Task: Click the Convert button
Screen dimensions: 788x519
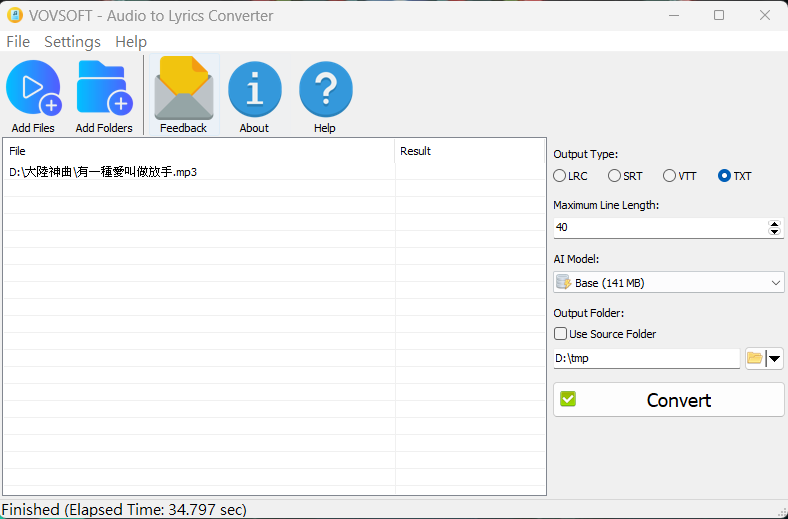Action: (668, 400)
